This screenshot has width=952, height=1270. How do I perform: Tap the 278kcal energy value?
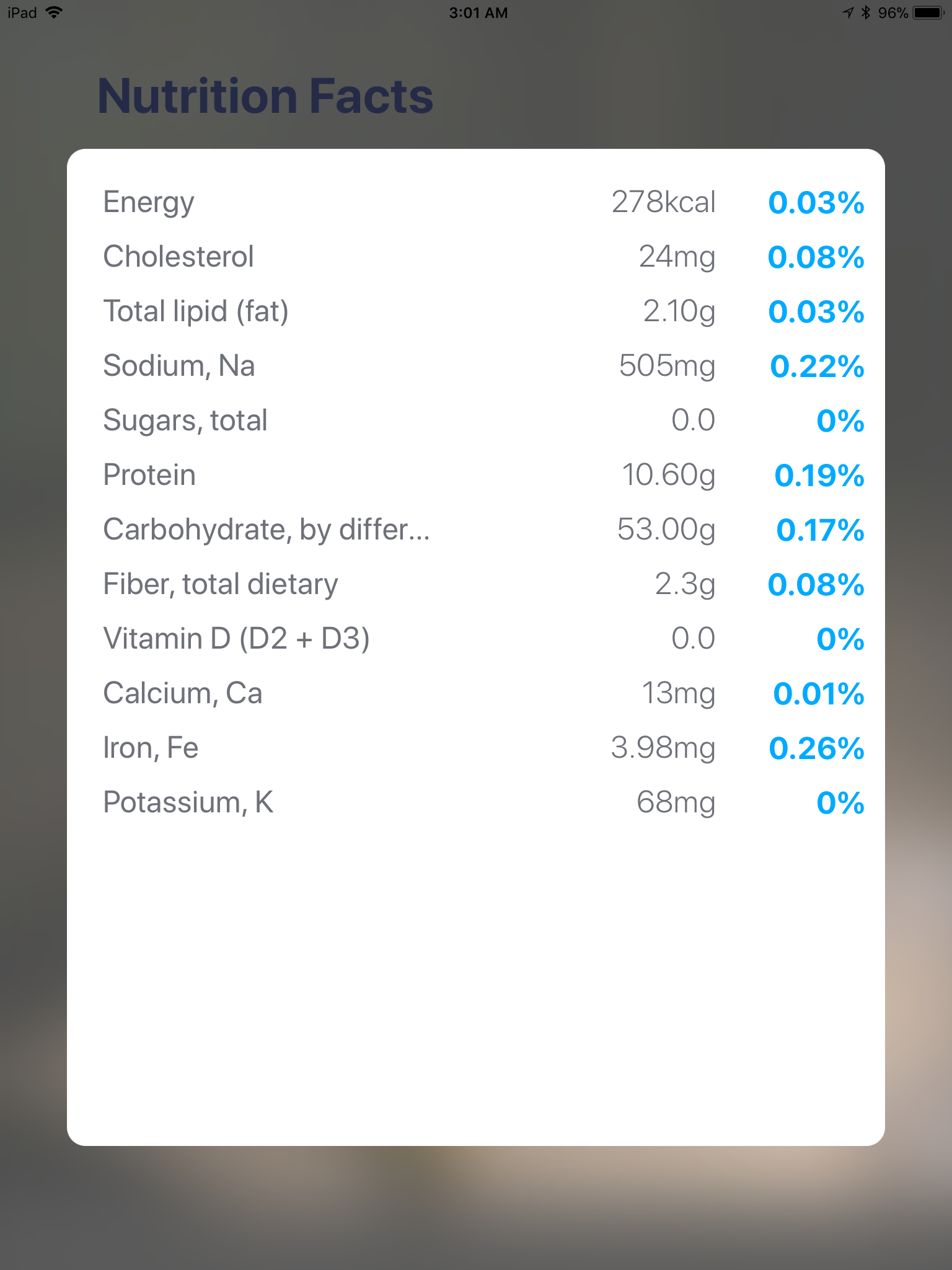663,202
